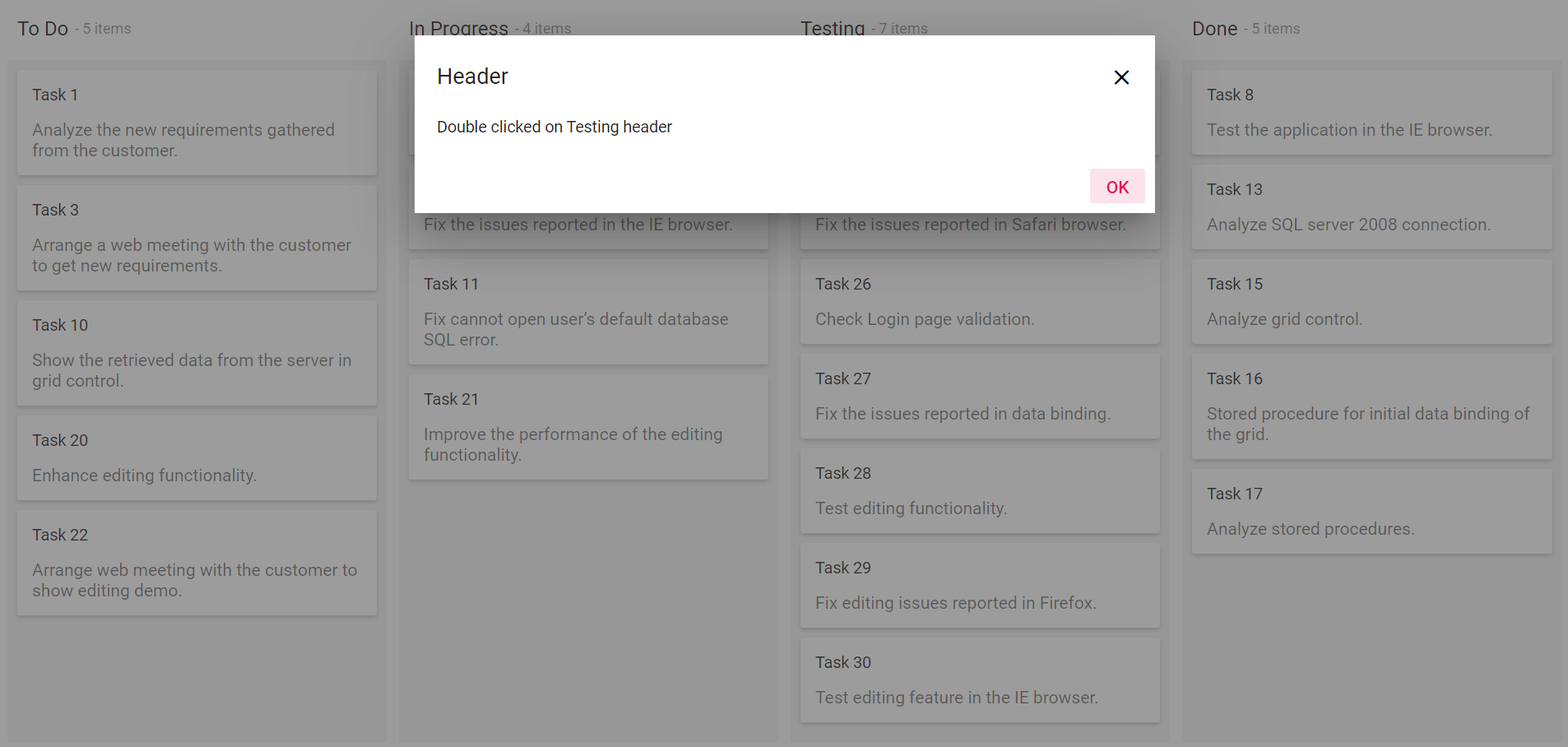This screenshot has height=747, width=1568.
Task: Select the Task 3 card
Action: pos(197,238)
